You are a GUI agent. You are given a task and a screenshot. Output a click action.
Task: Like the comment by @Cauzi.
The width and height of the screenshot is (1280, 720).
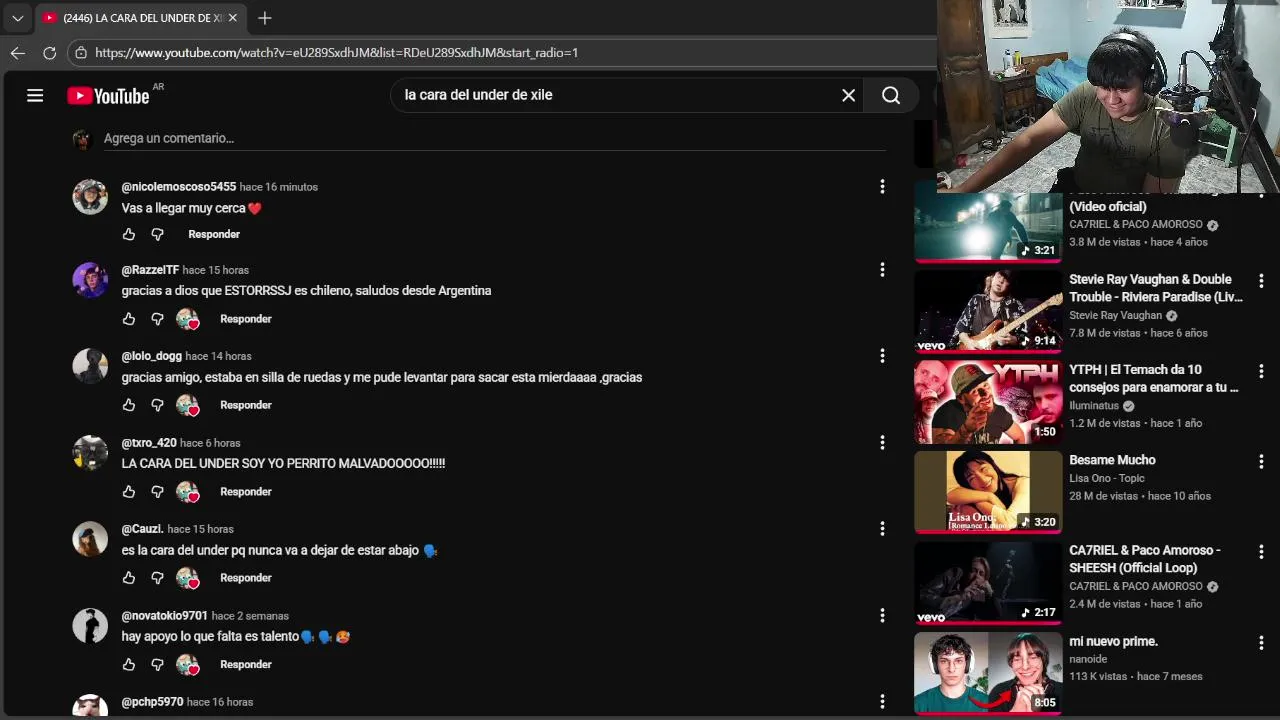tap(129, 578)
